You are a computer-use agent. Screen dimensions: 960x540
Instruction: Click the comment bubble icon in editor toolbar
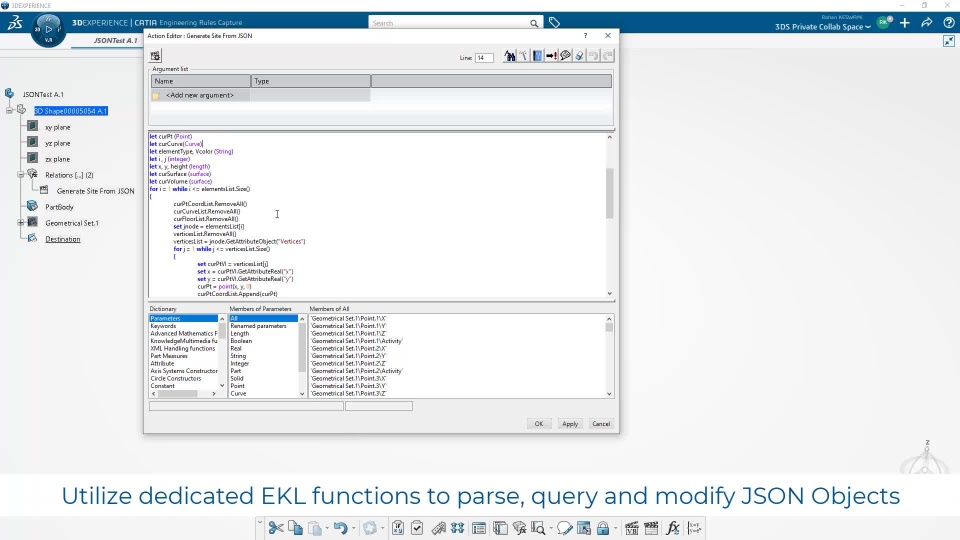tap(565, 56)
